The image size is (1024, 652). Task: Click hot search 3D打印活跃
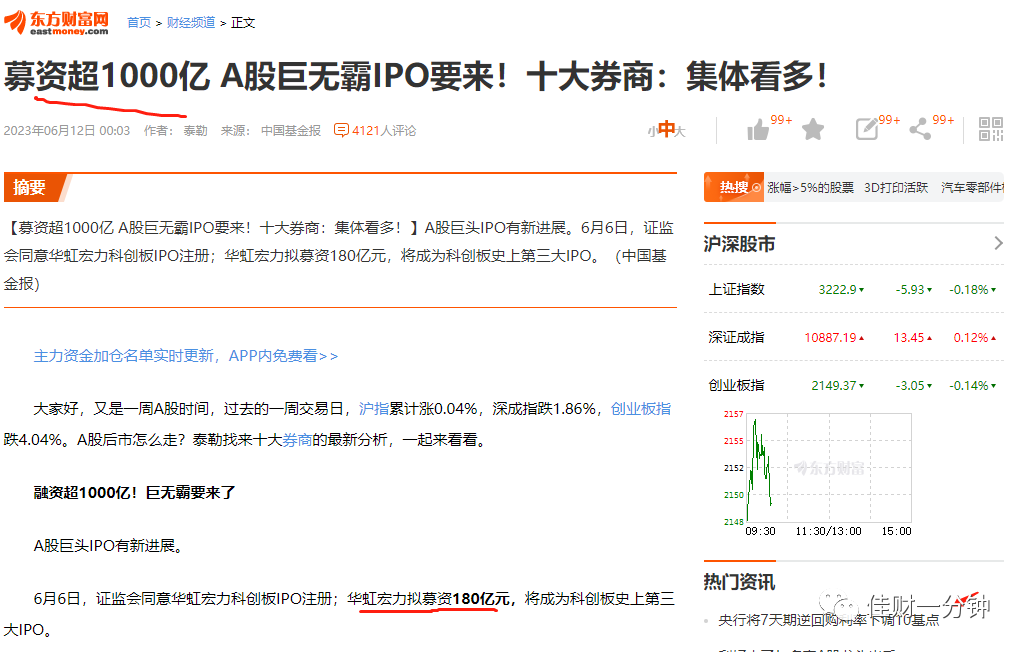(896, 187)
